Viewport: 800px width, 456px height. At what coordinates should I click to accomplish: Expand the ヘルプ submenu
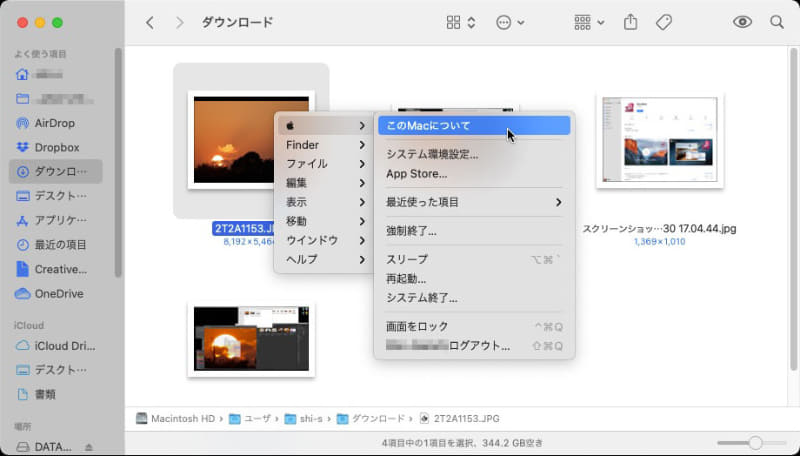[x=326, y=260]
